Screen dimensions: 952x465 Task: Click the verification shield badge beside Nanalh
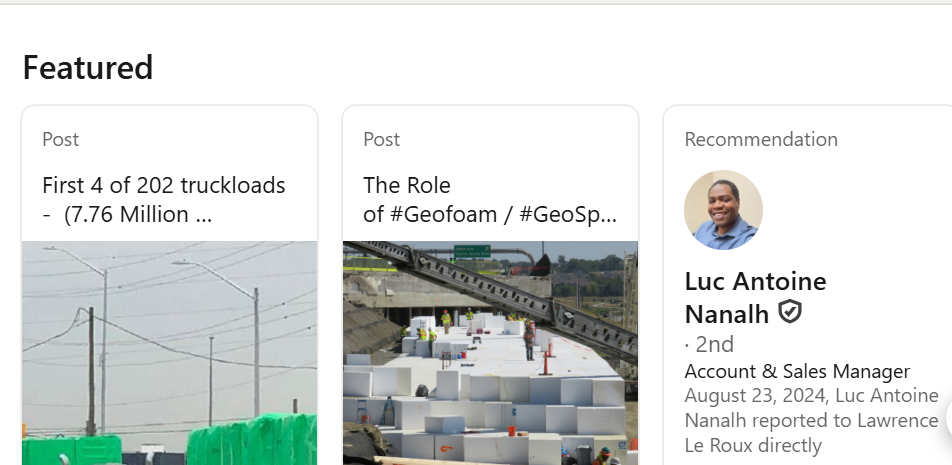pyautogui.click(x=790, y=313)
